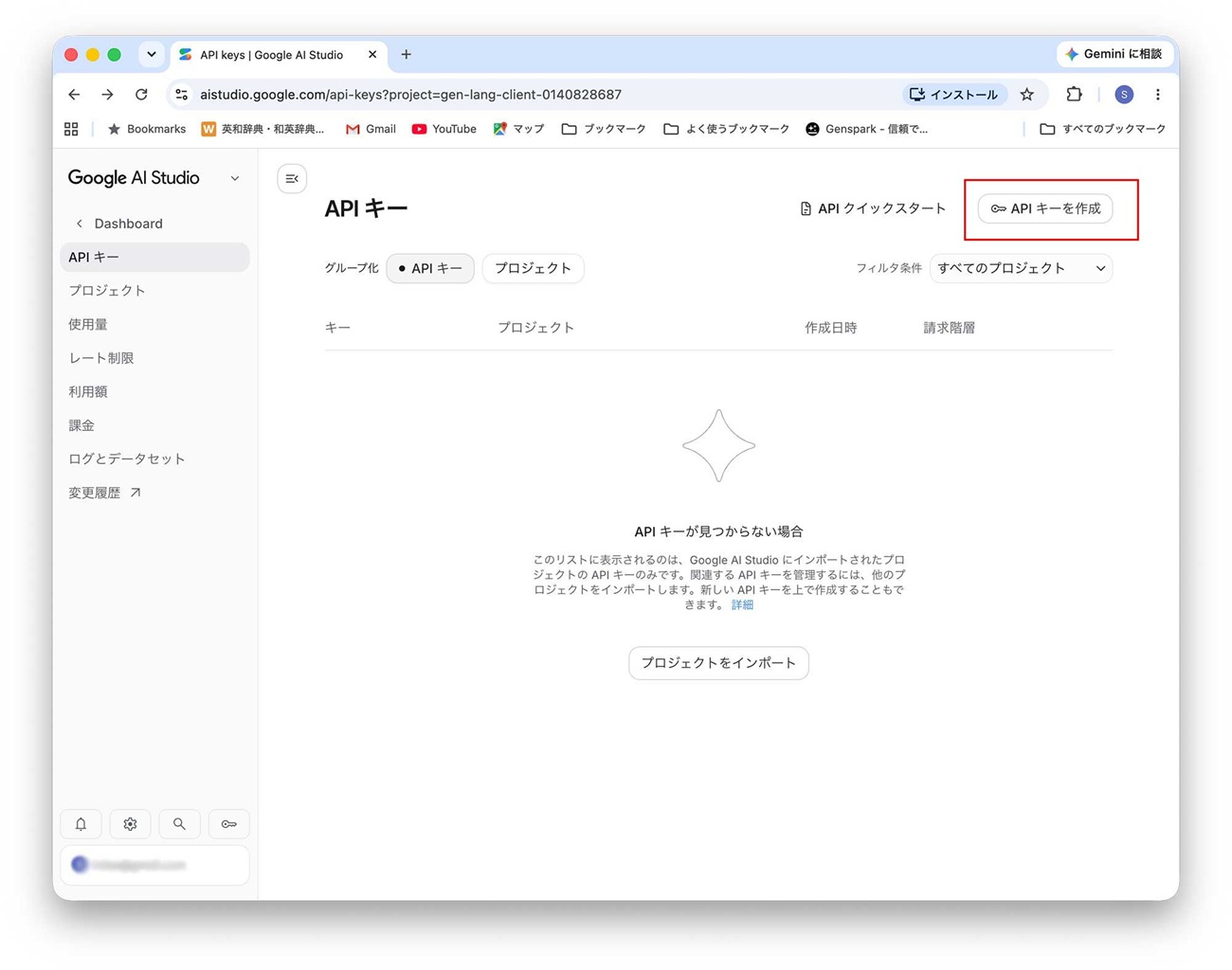This screenshot has width=1232, height=970.
Task: Open レート制限 in the sidebar
Action: click(101, 358)
